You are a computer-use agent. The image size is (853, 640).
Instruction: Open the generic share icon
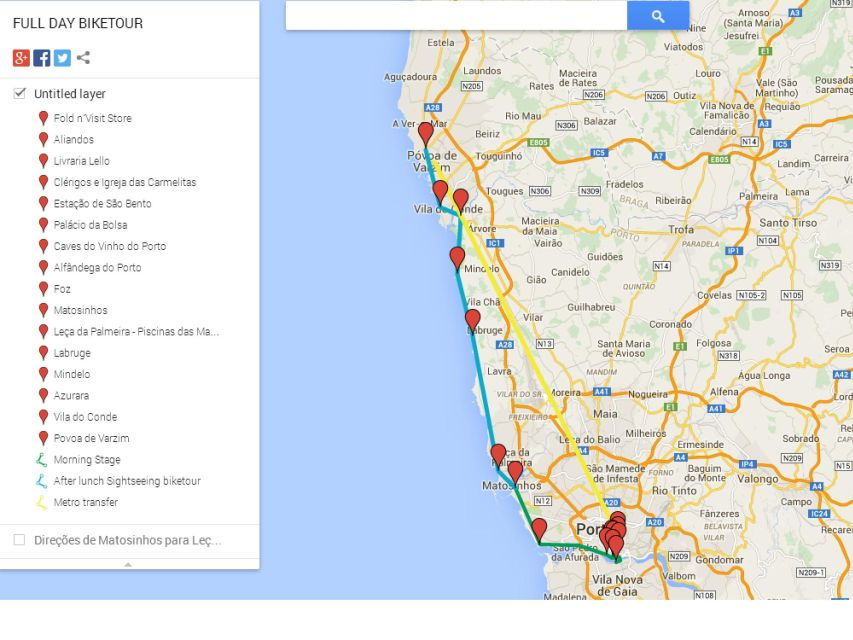pos(83,57)
